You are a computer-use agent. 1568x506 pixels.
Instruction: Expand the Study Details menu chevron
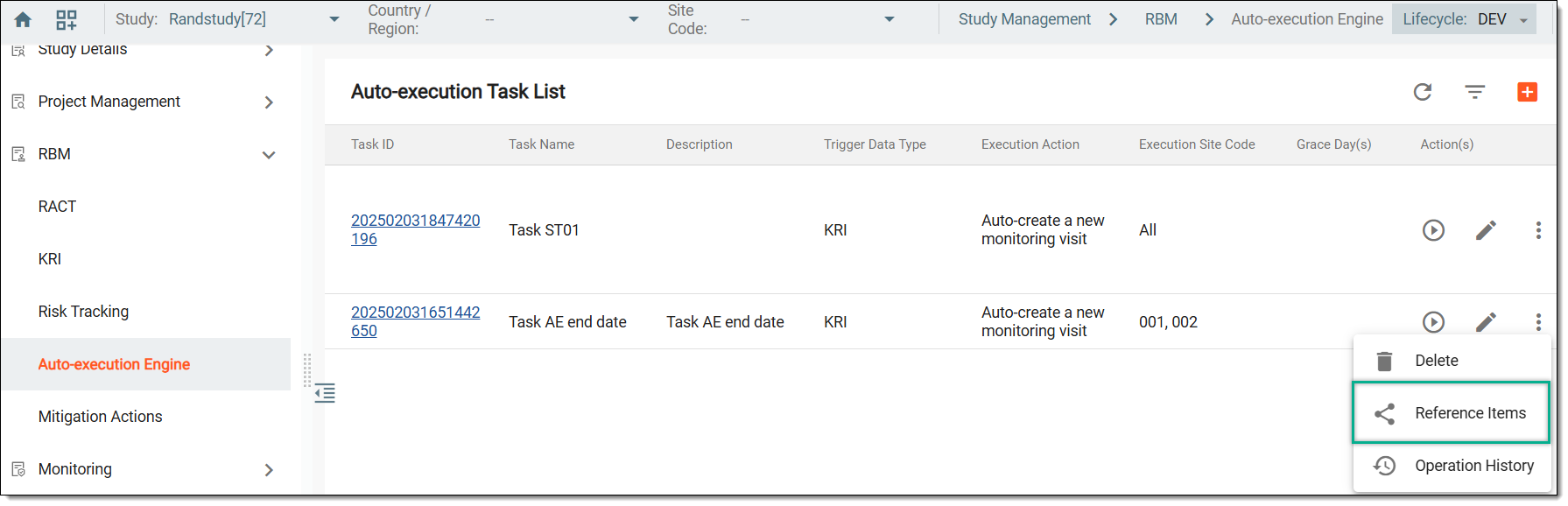[269, 50]
